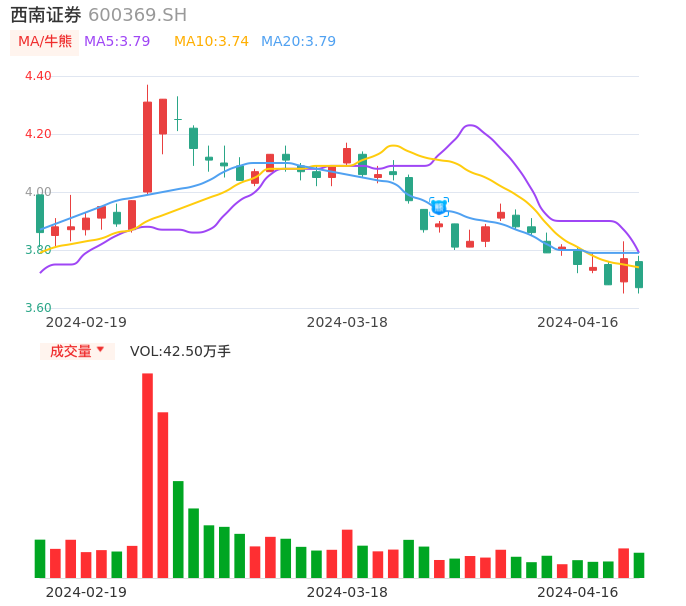Click the 3.60 price axis label
686x606 pixels.
click(38, 308)
